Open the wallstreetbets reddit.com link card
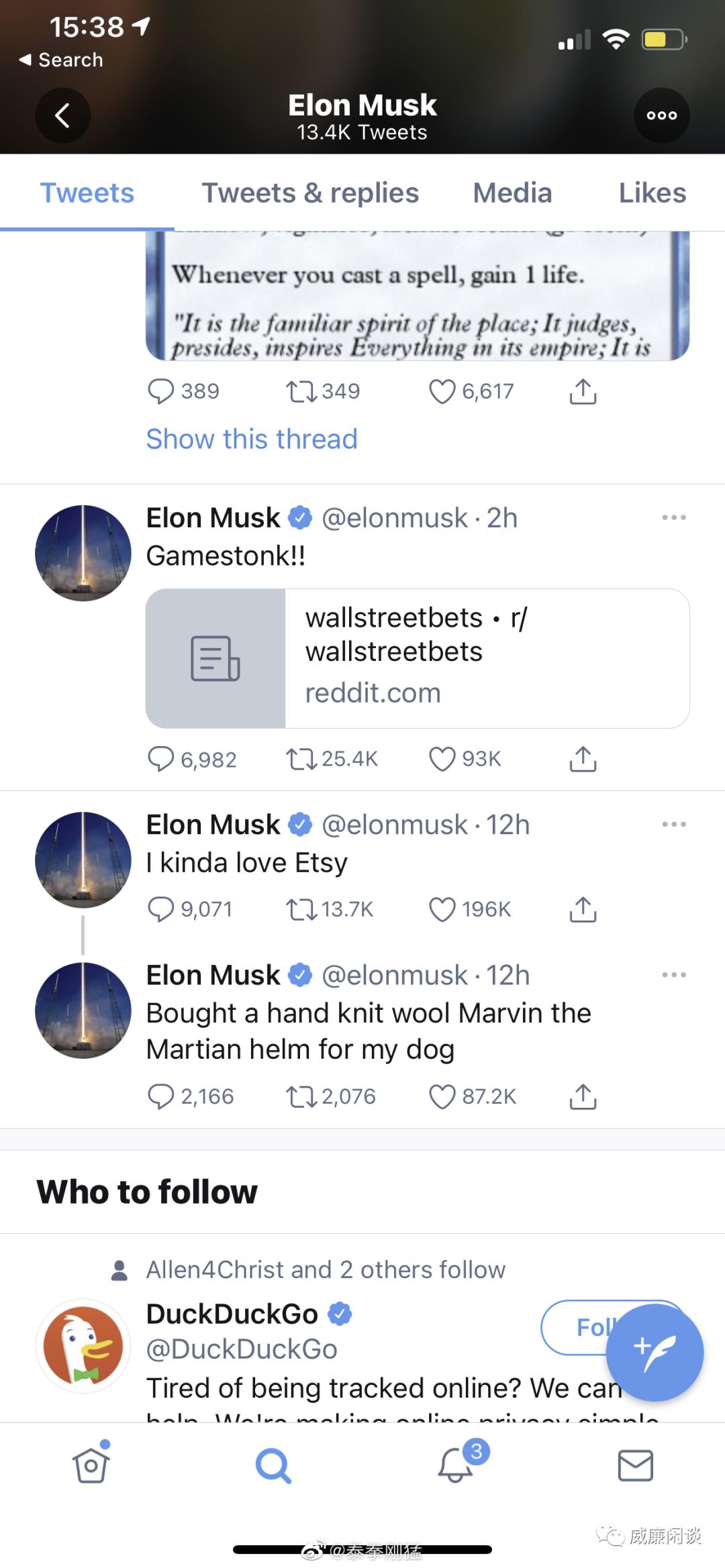This screenshot has width=725, height=1568. pyautogui.click(x=418, y=658)
